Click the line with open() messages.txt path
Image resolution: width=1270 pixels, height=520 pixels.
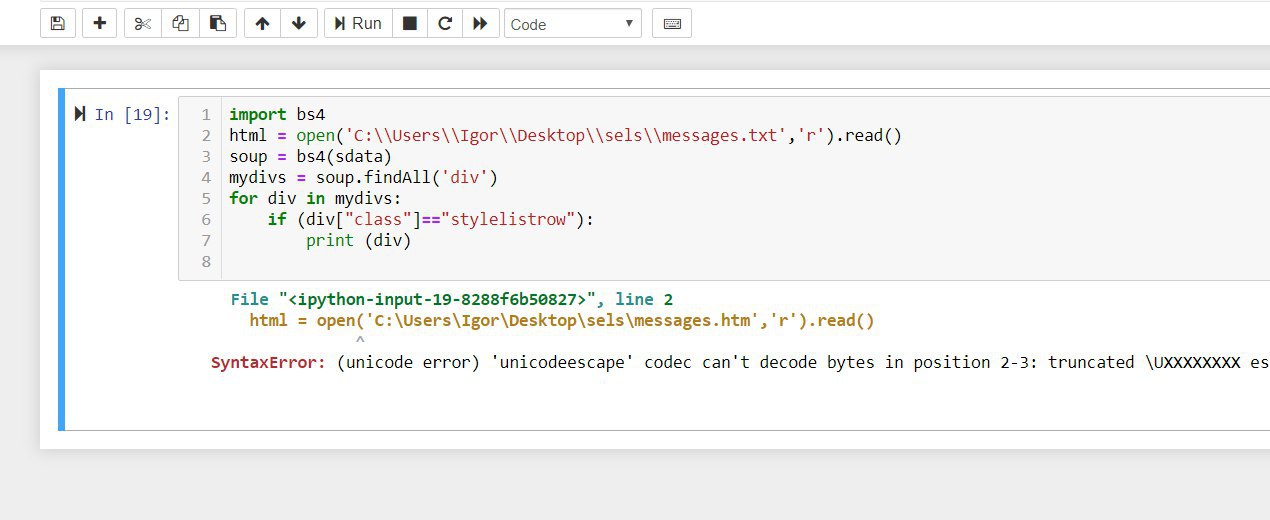[x=565, y=136]
